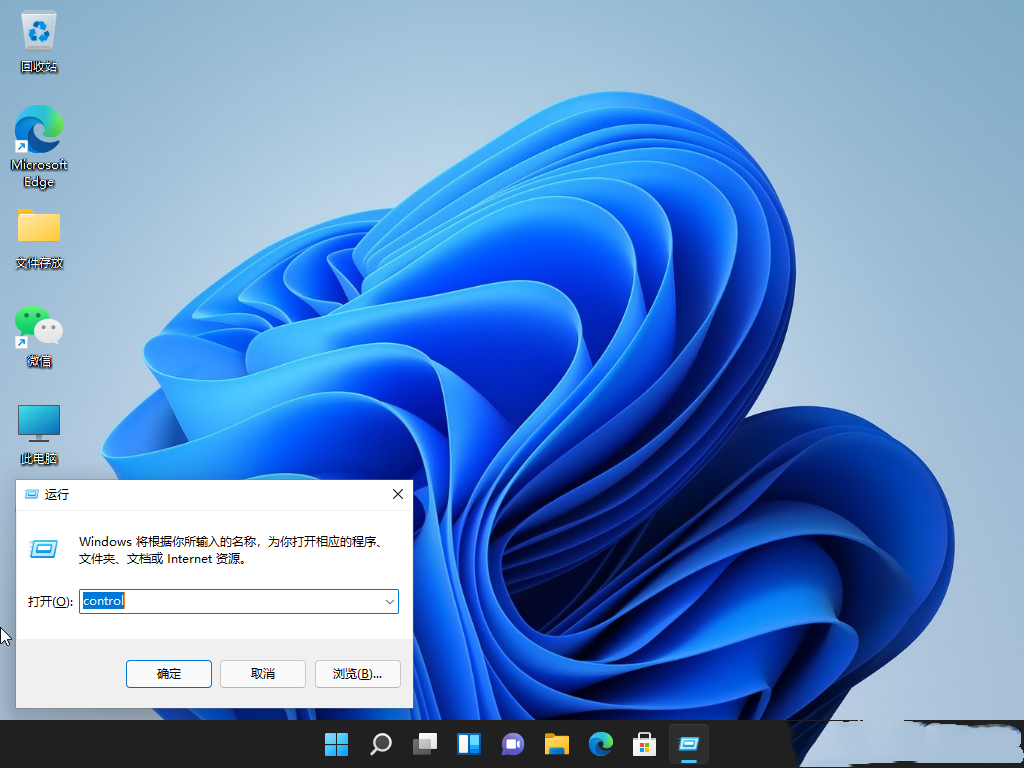Open Microsoft Store from the taskbar
1024x768 pixels.
tap(644, 744)
